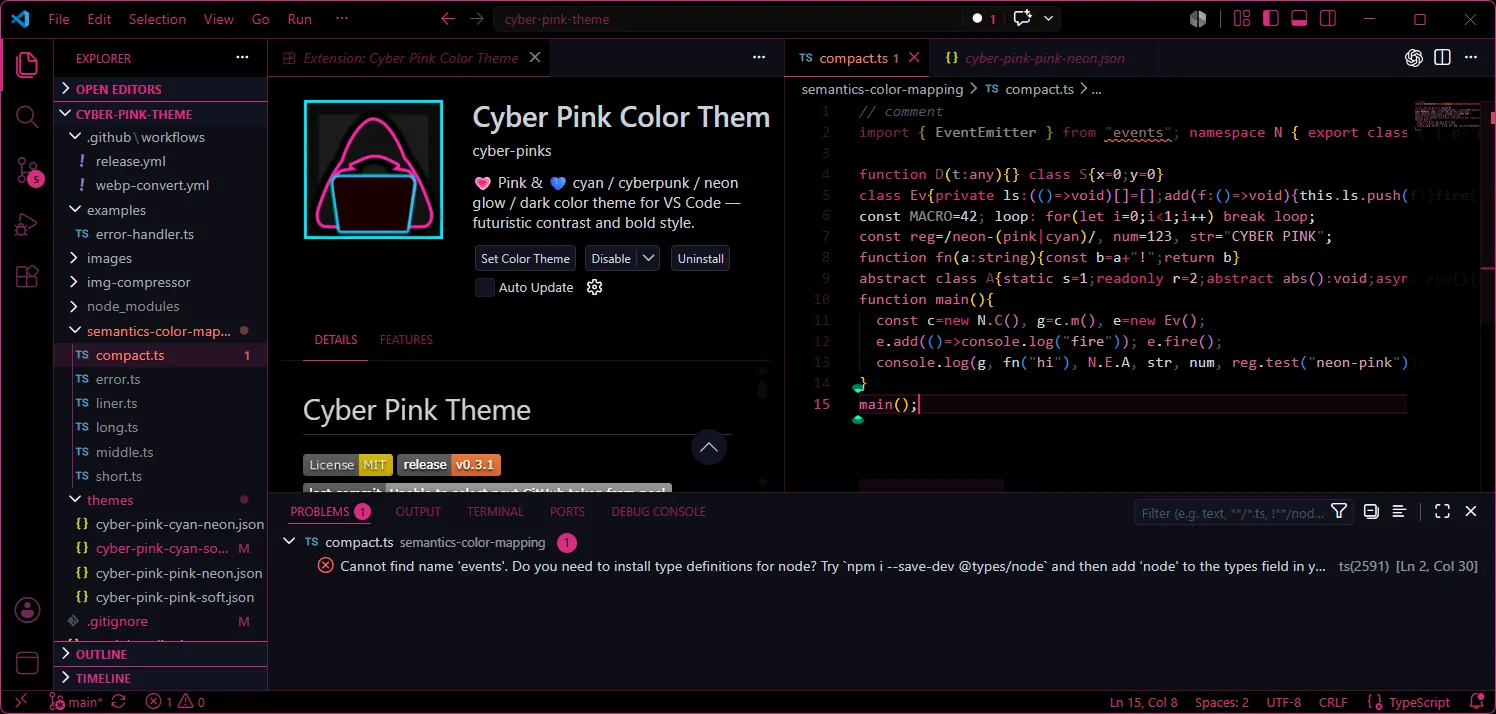
Task: Split the editor right
Action: (1442, 58)
